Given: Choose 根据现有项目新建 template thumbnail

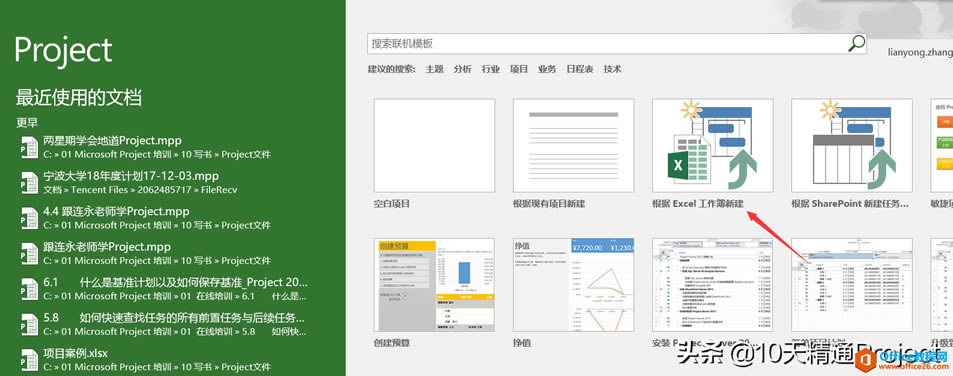Looking at the screenshot, I should [574, 145].
